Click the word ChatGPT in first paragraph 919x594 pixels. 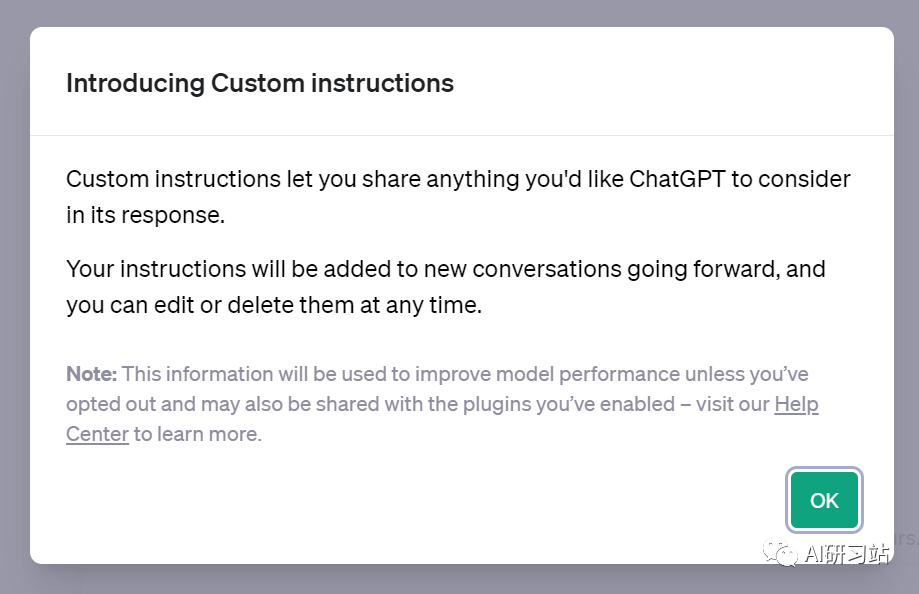click(x=677, y=179)
